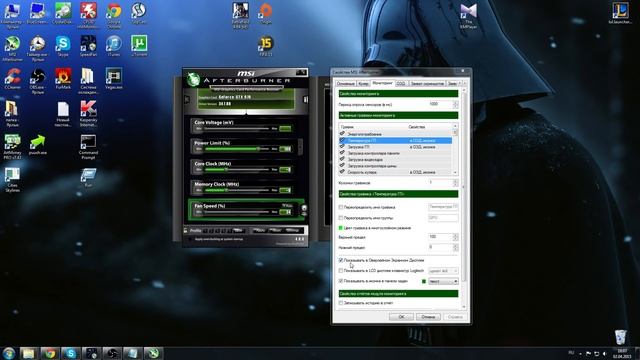Click the Afterburner profile lock icon
Screen dimensions: 640x360
186,231
